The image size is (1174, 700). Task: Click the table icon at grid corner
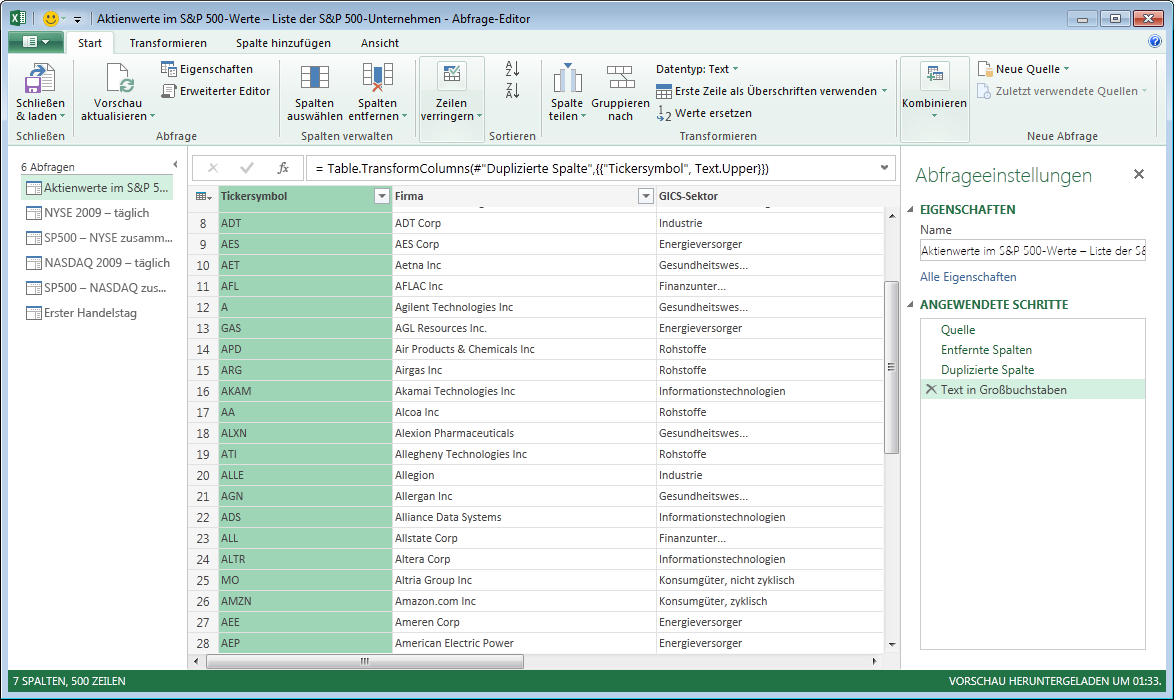coord(202,196)
